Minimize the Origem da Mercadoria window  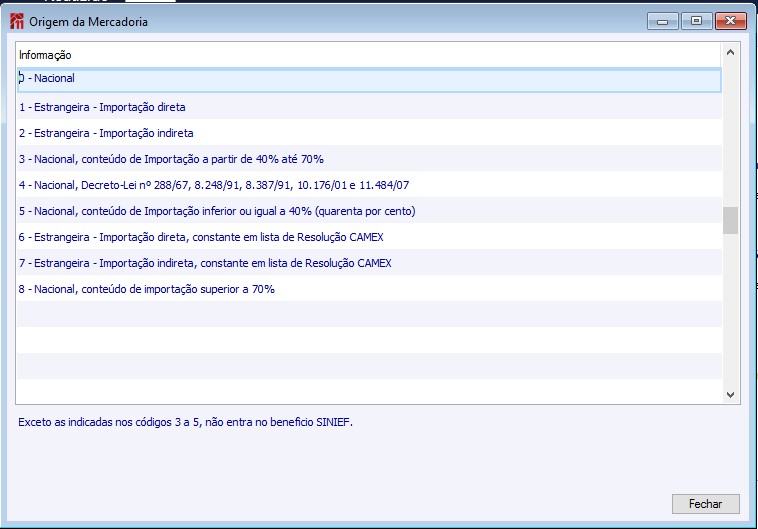(x=663, y=21)
